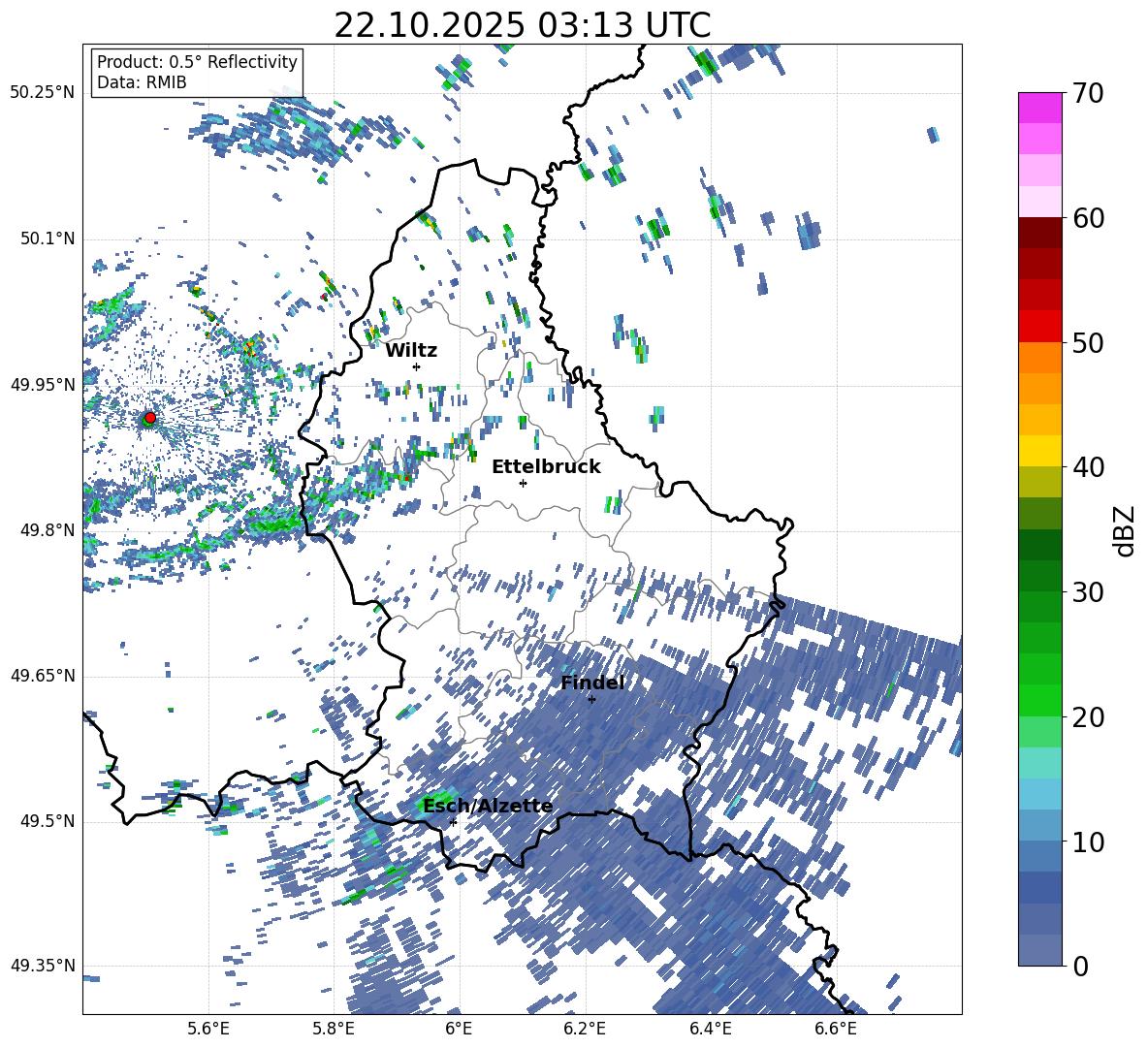Click the 5.8°E longitude label
This screenshot has width=1148, height=1048.
pos(334,1029)
